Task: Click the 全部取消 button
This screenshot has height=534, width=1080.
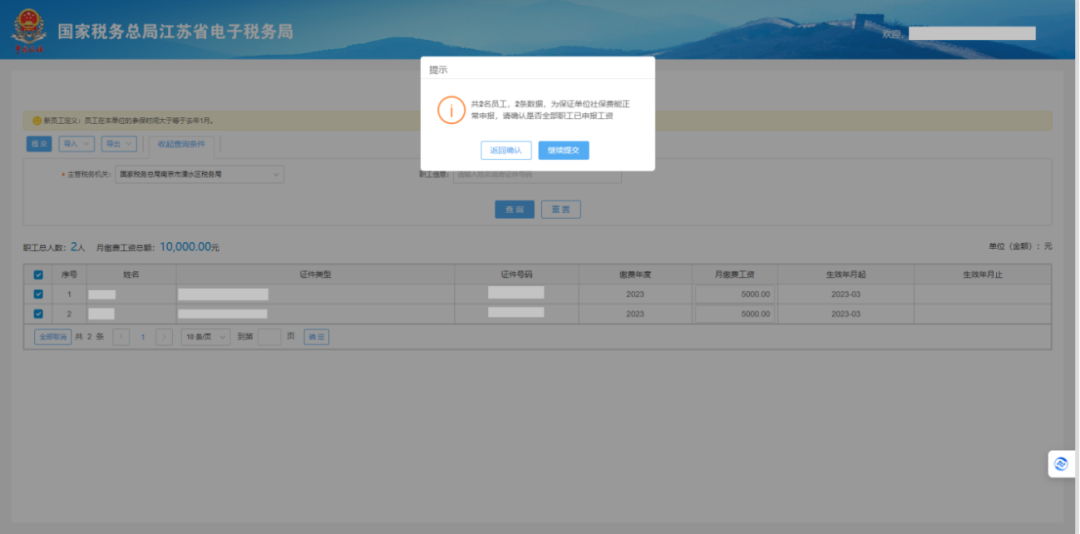Action: [53, 337]
